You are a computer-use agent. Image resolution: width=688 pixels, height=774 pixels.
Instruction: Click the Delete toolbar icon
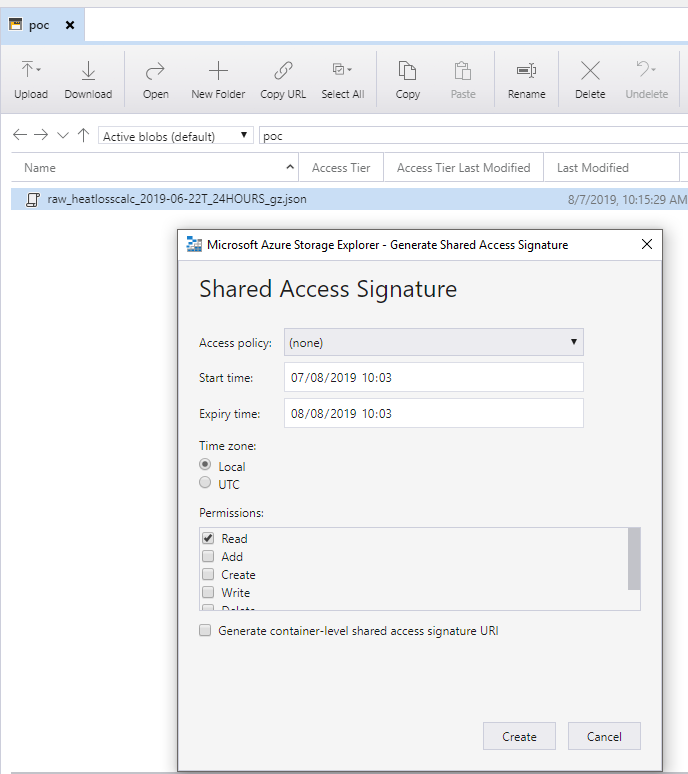(x=590, y=71)
